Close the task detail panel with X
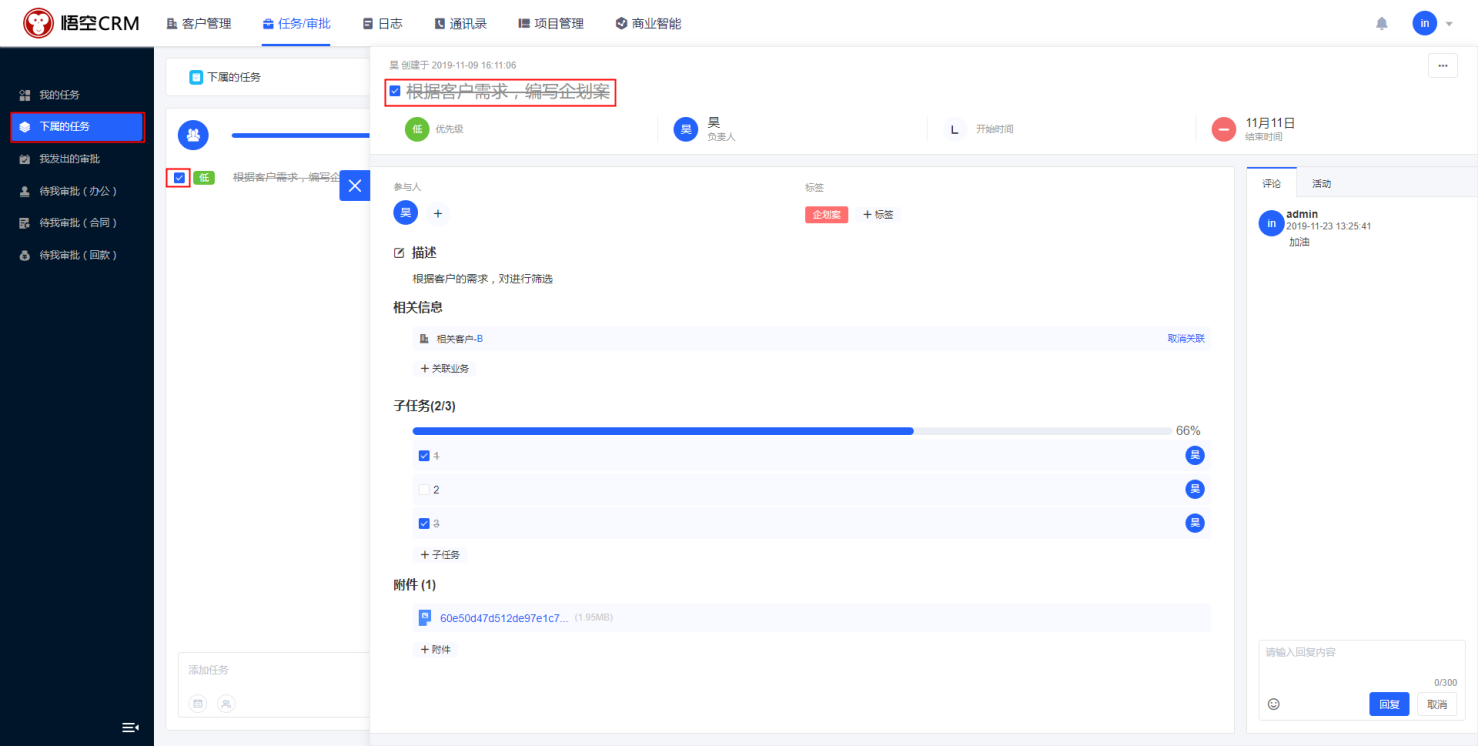 354,185
